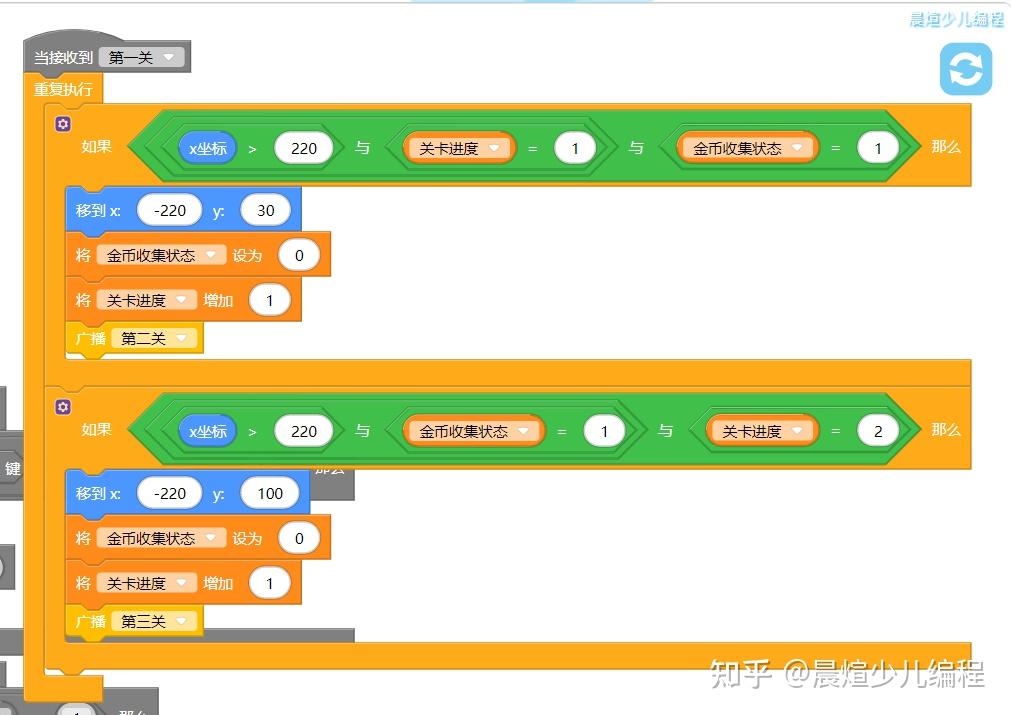Screen dimensions: 1011x715
Task: Open the 第一关 message dropdown on hat block
Action: pos(142,58)
